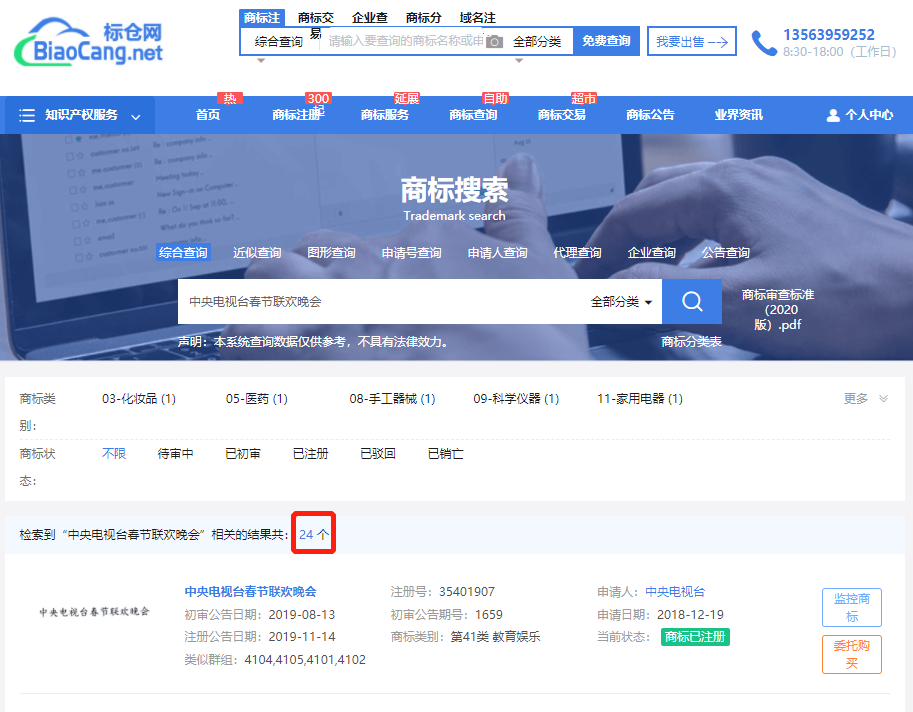This screenshot has width=913, height=712.
Task: Open 商标服务 in navigation bar
Action: 385,115
